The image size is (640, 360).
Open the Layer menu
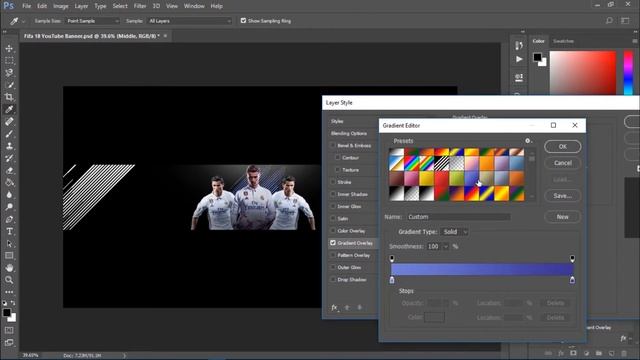pos(81,6)
